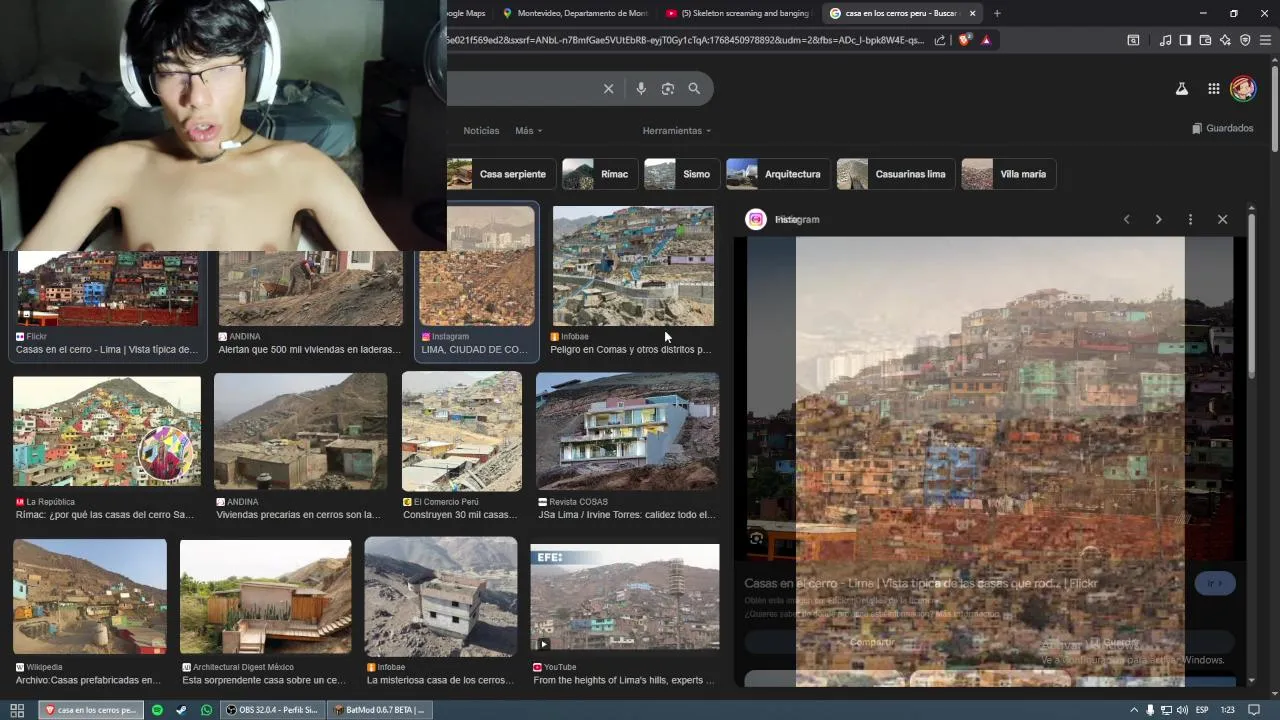
Task: Select the Arquitectura filter chip
Action: click(778, 174)
